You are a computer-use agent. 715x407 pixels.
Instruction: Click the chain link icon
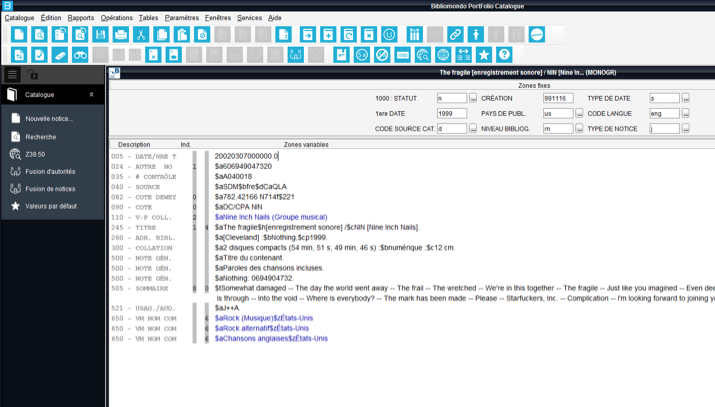pos(455,34)
